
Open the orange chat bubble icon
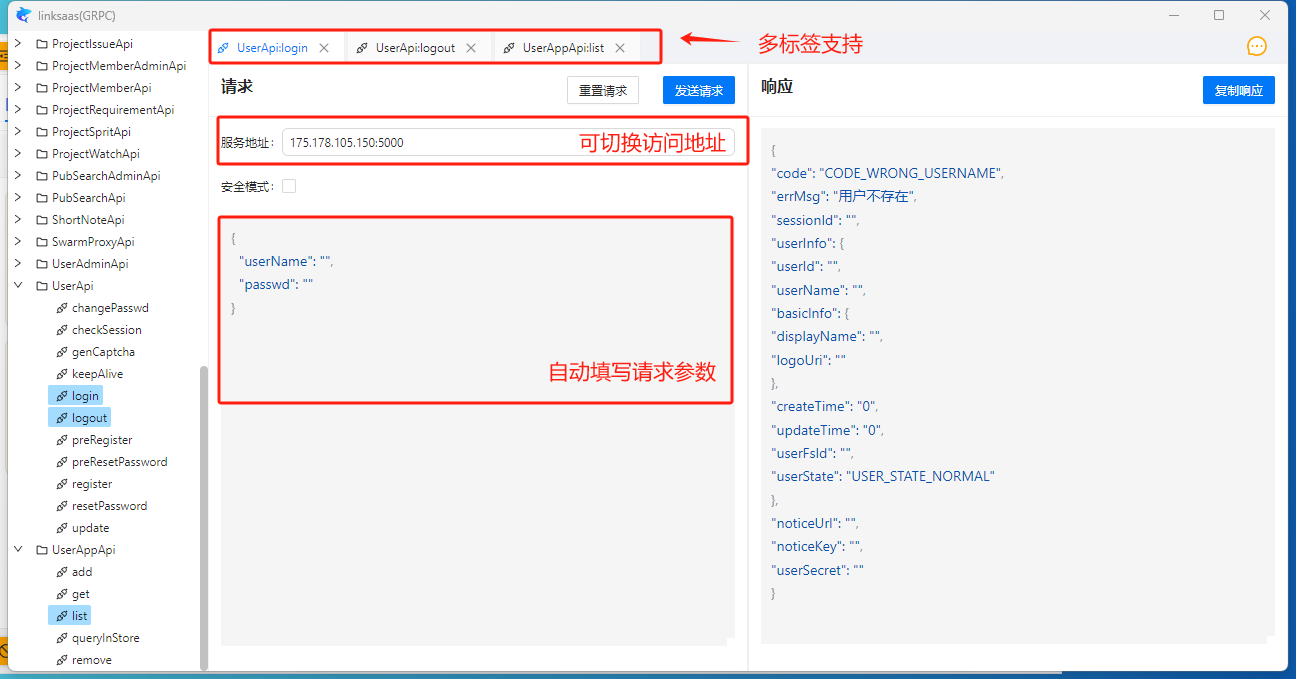click(x=1257, y=46)
